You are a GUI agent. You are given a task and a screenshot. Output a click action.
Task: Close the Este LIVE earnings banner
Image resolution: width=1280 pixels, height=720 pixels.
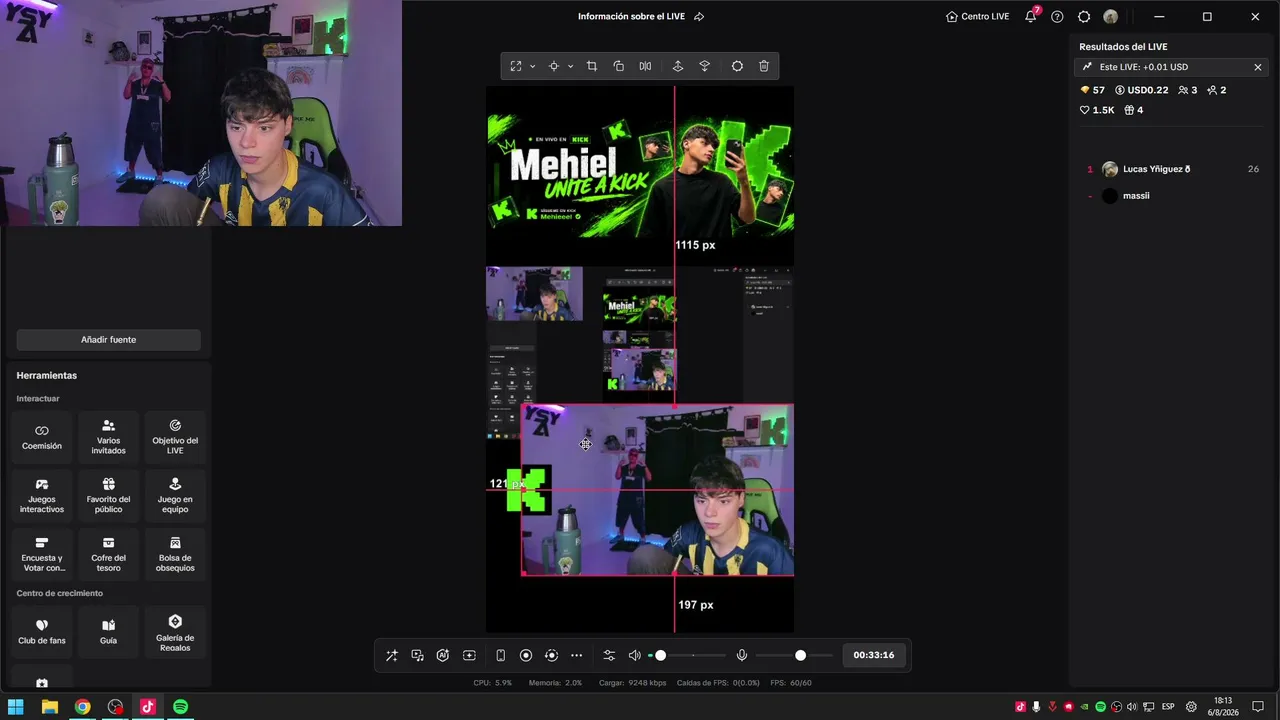1257,67
